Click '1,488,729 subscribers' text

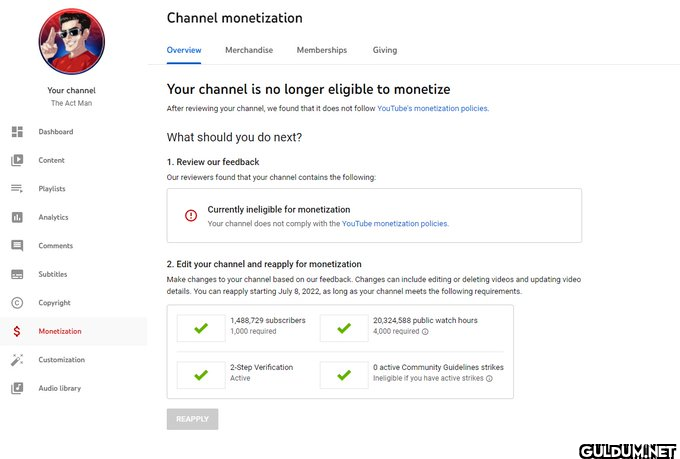click(x=268, y=320)
